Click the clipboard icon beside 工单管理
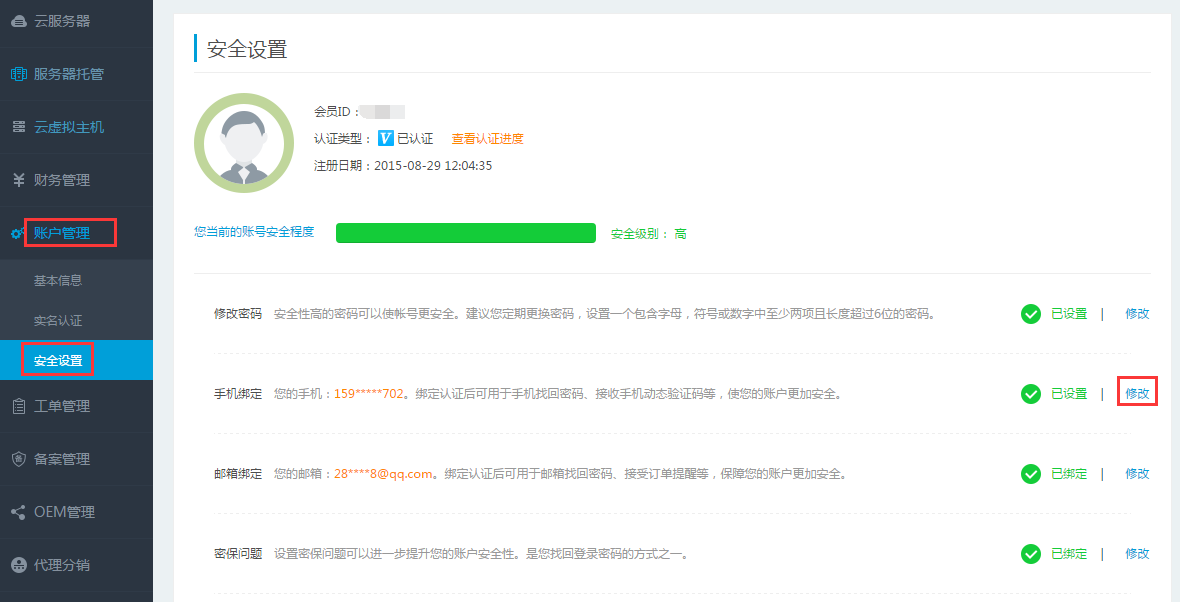The image size is (1180, 602). tap(18, 406)
